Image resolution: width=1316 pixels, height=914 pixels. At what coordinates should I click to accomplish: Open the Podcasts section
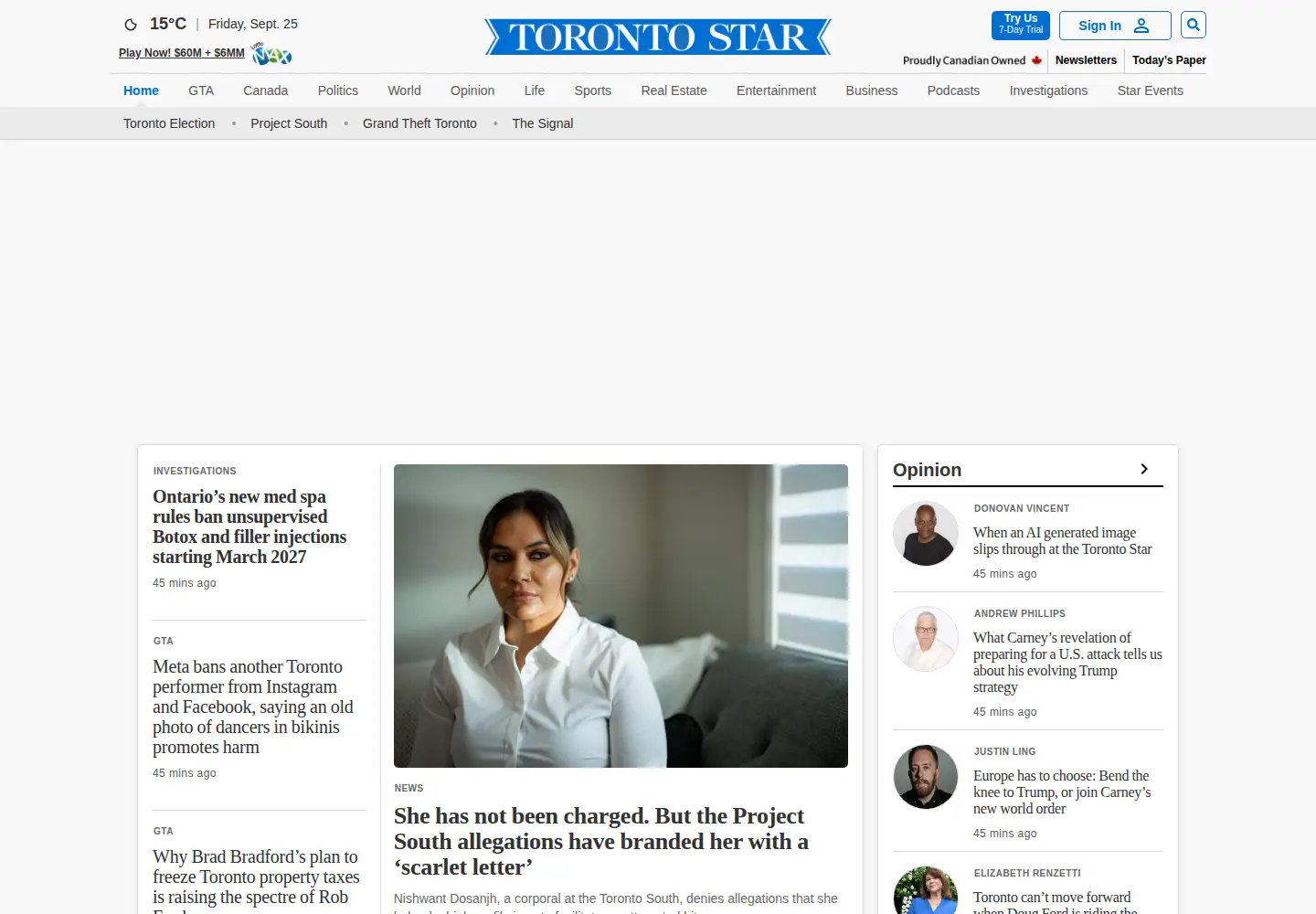(953, 90)
